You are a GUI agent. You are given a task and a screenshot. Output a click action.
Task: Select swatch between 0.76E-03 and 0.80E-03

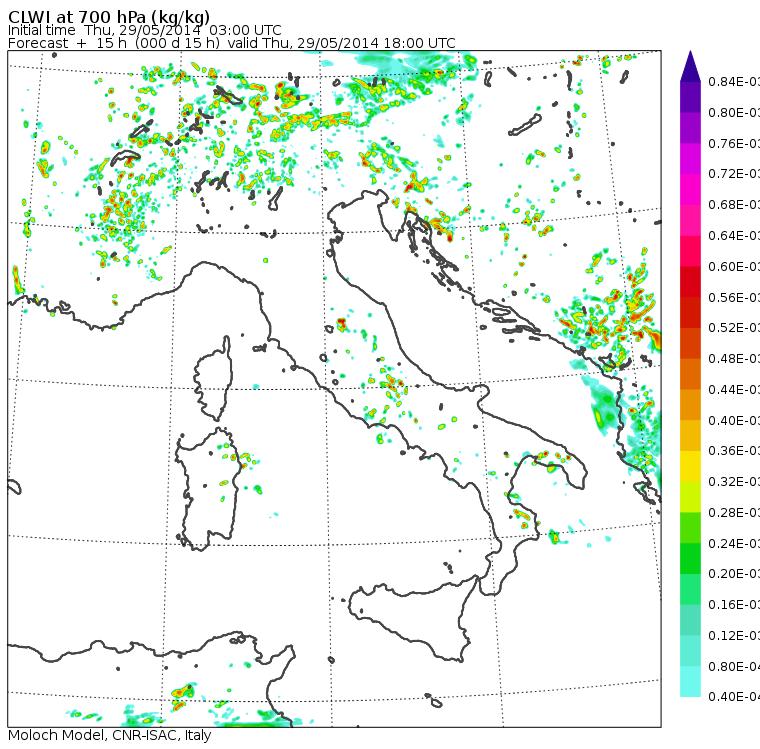coord(690,128)
